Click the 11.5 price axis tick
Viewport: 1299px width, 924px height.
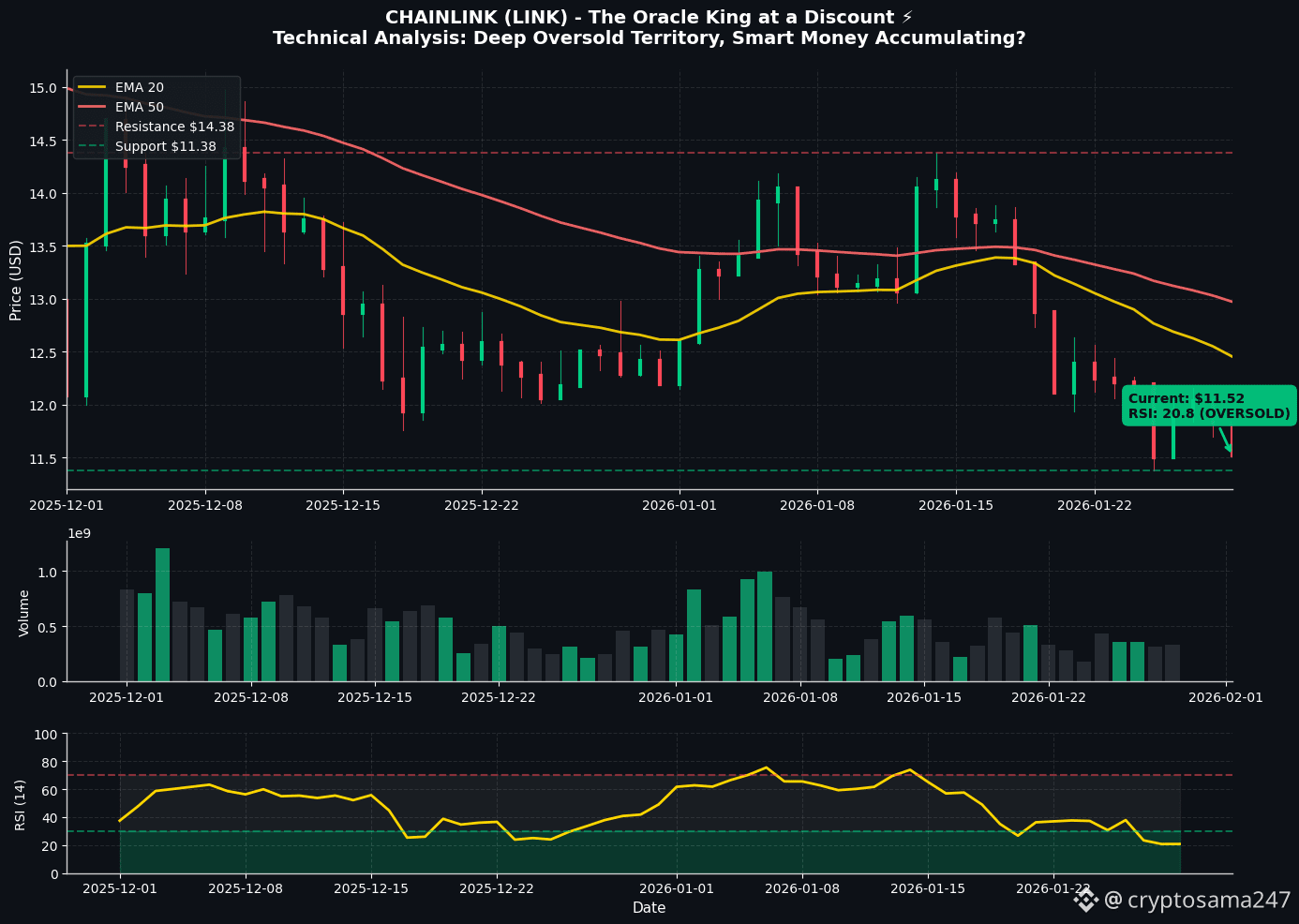(x=44, y=458)
